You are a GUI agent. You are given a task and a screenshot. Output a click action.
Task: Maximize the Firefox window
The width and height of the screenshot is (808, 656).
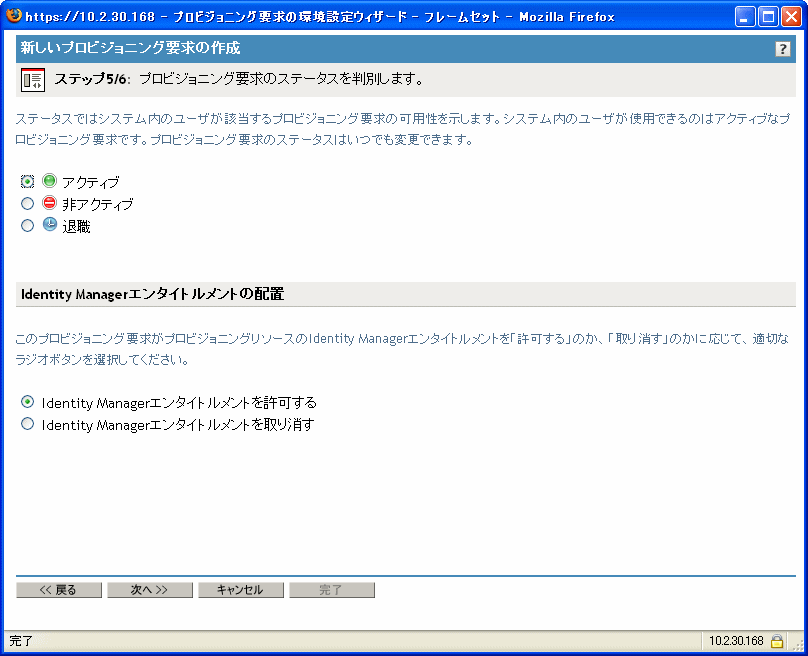(768, 16)
